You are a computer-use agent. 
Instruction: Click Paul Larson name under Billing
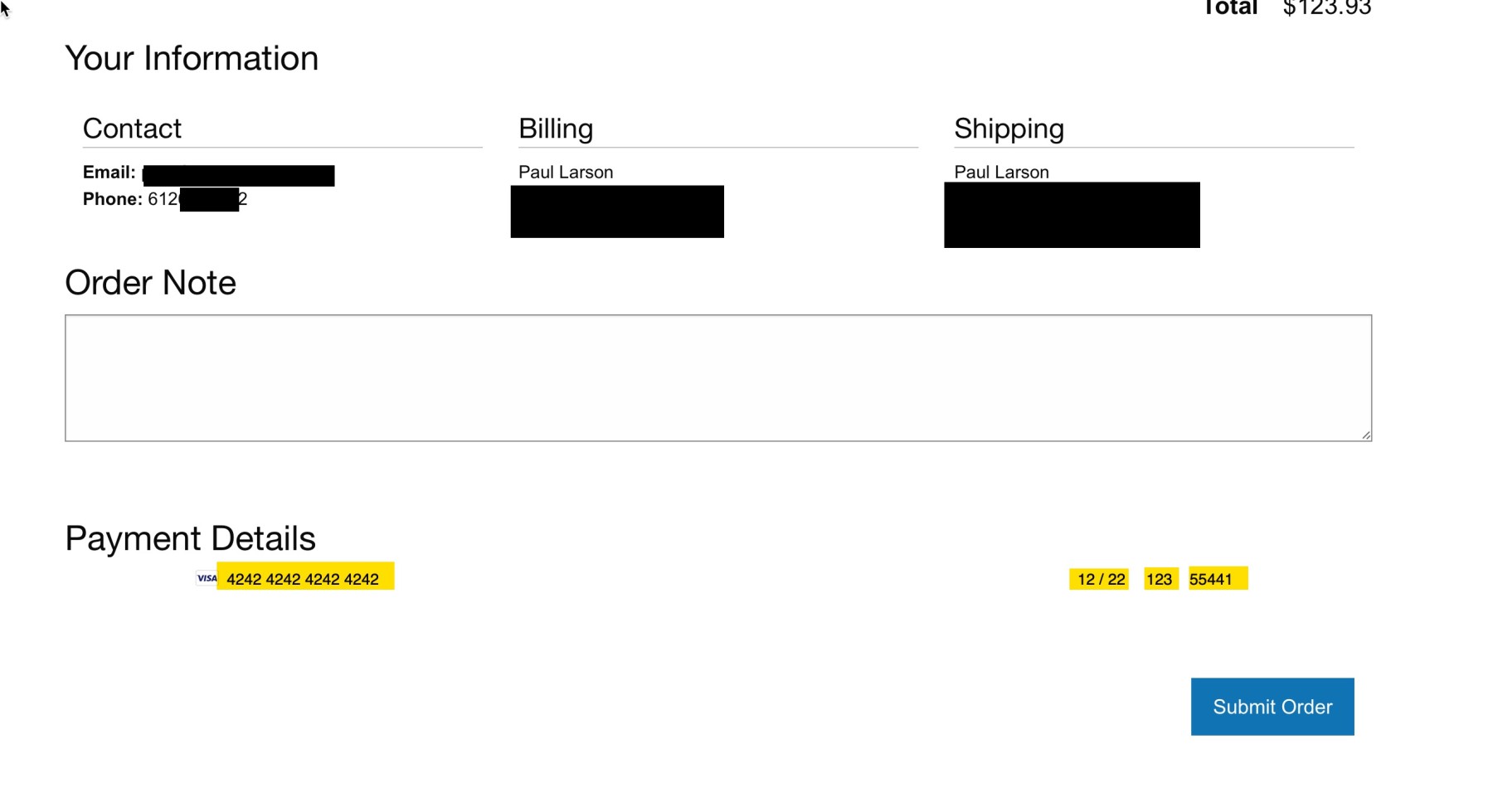point(566,173)
